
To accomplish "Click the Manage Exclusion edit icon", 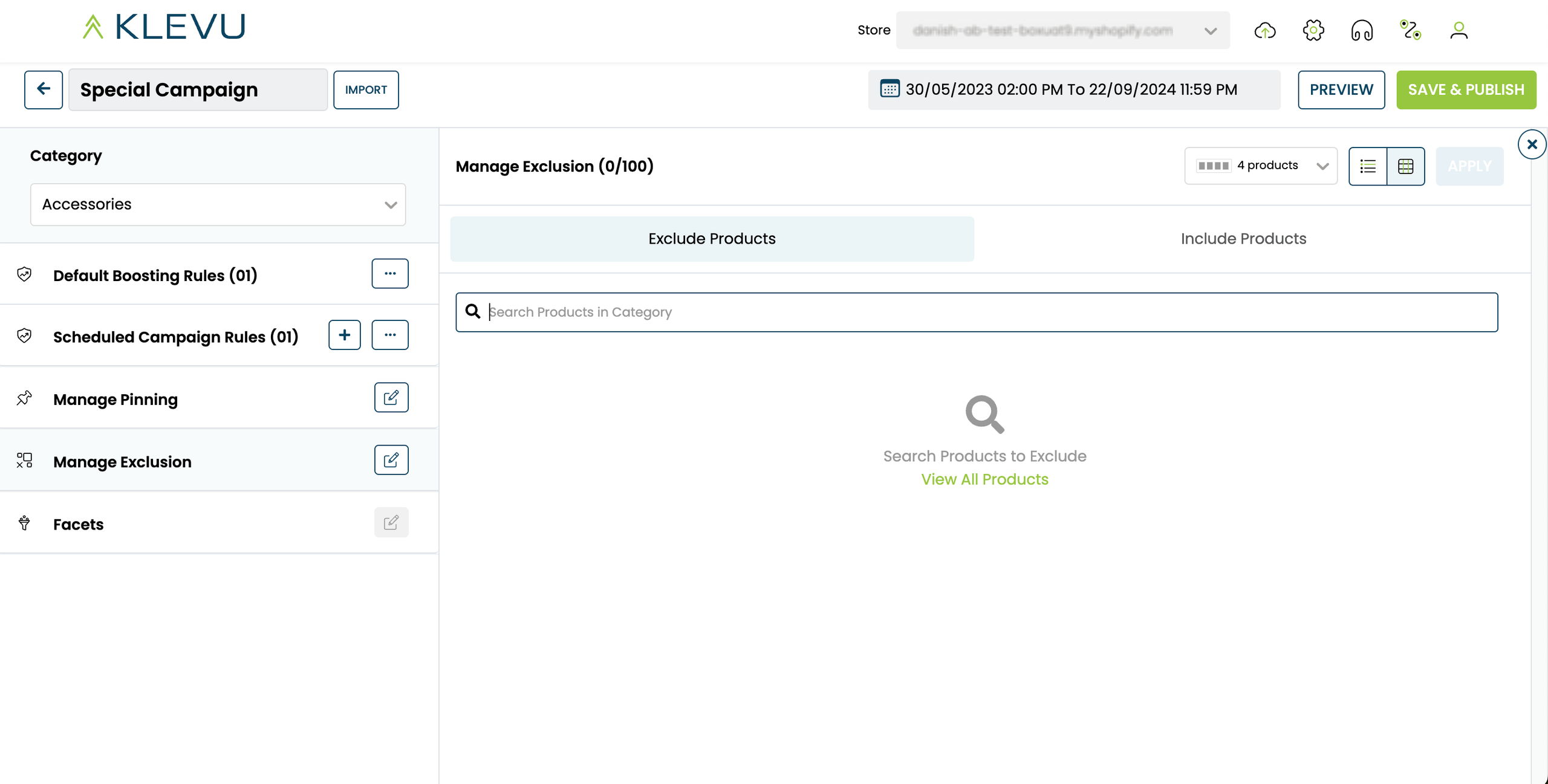I will [391, 460].
